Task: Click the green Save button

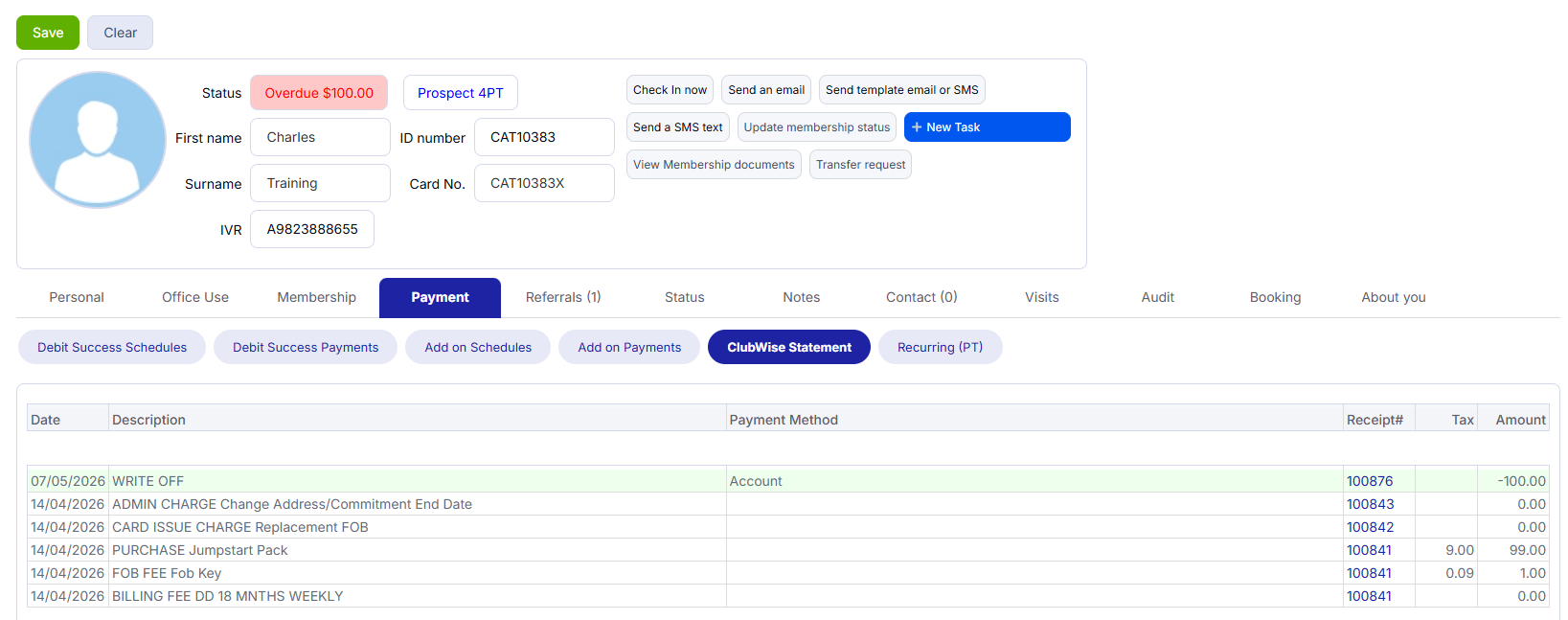Action: [48, 33]
